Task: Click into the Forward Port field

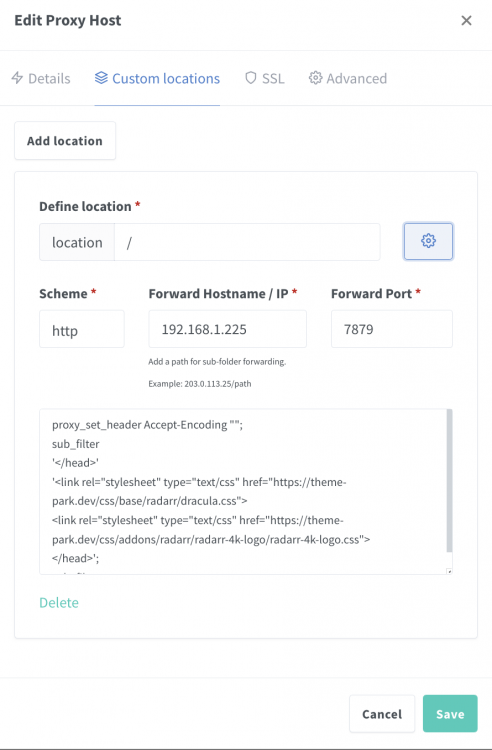Action: tap(392, 329)
